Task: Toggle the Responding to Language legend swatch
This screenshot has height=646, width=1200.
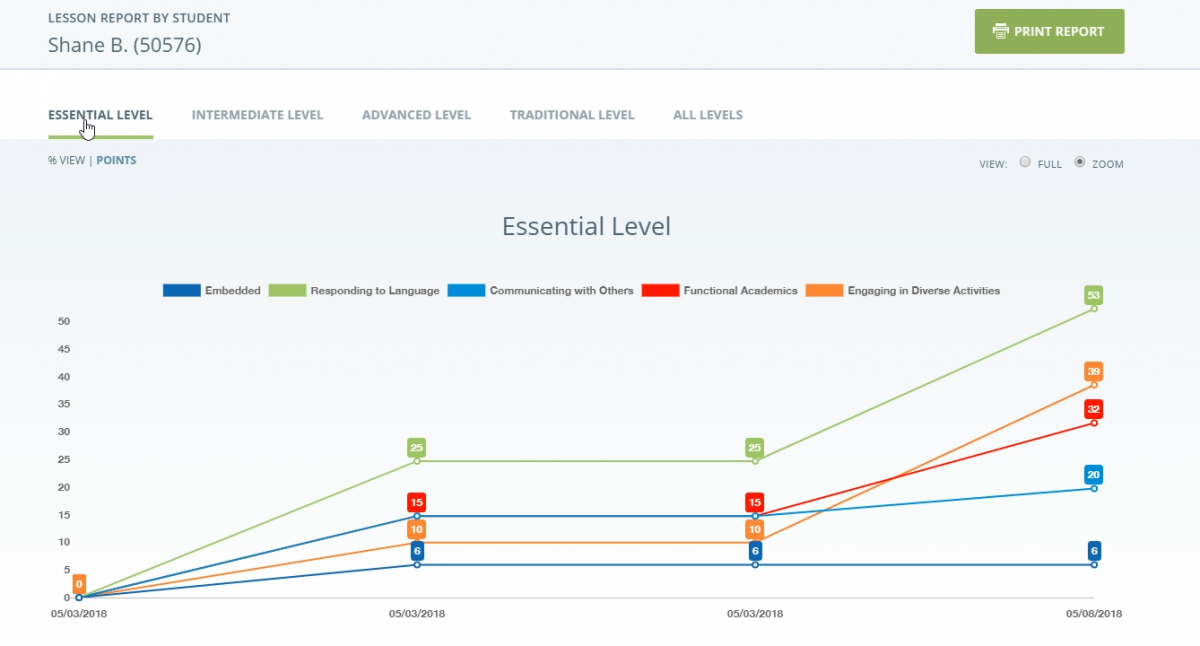Action: tap(287, 291)
